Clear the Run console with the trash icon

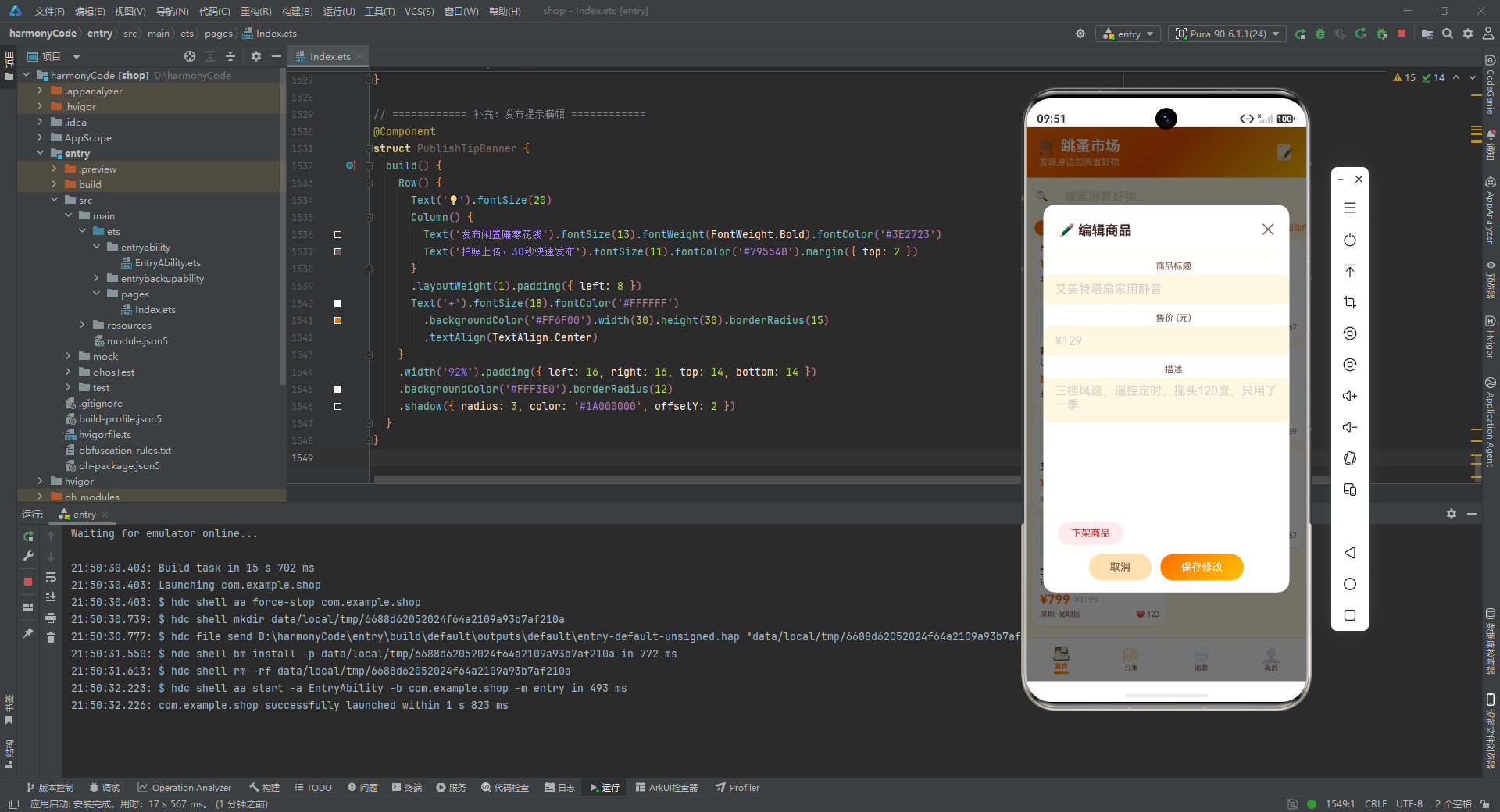click(x=51, y=638)
